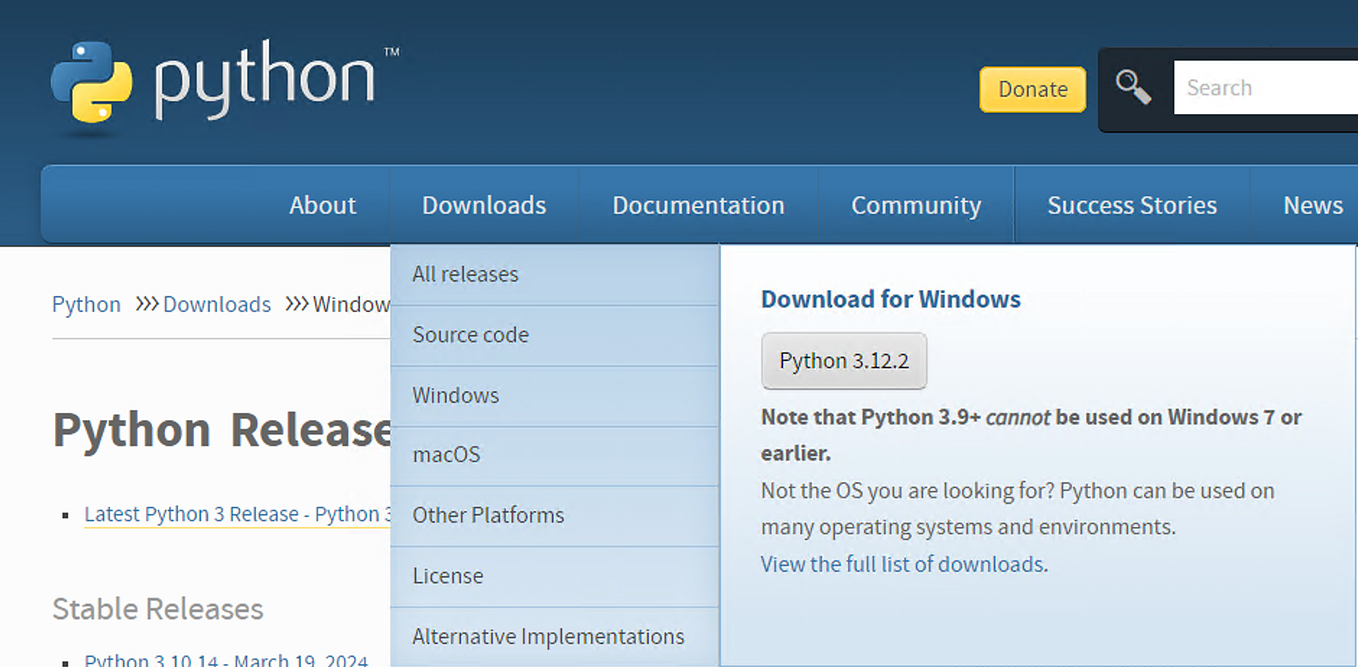The height and width of the screenshot is (667, 1358).
Task: Open the News menu
Action: point(1313,204)
